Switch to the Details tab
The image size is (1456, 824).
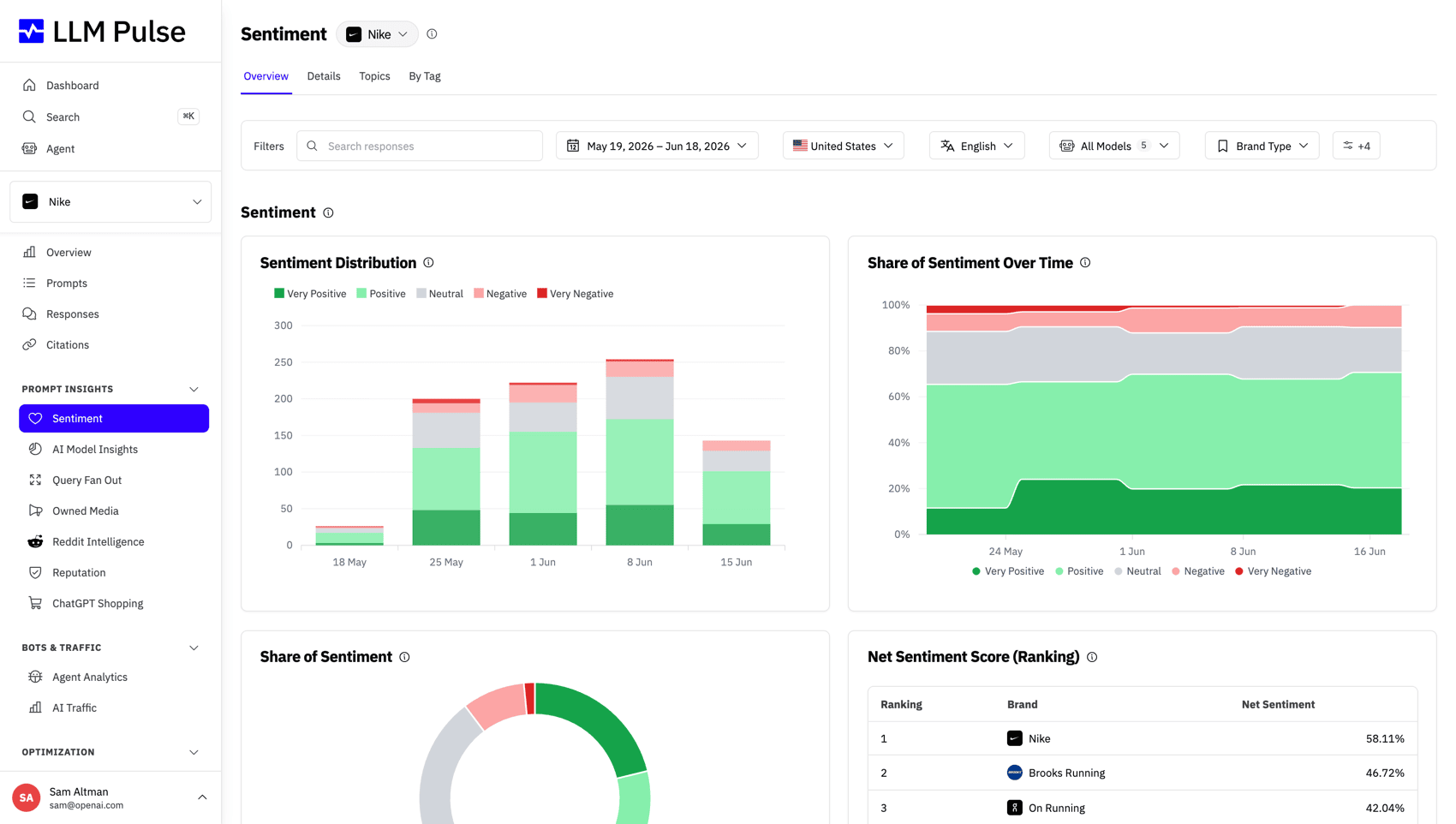point(324,76)
